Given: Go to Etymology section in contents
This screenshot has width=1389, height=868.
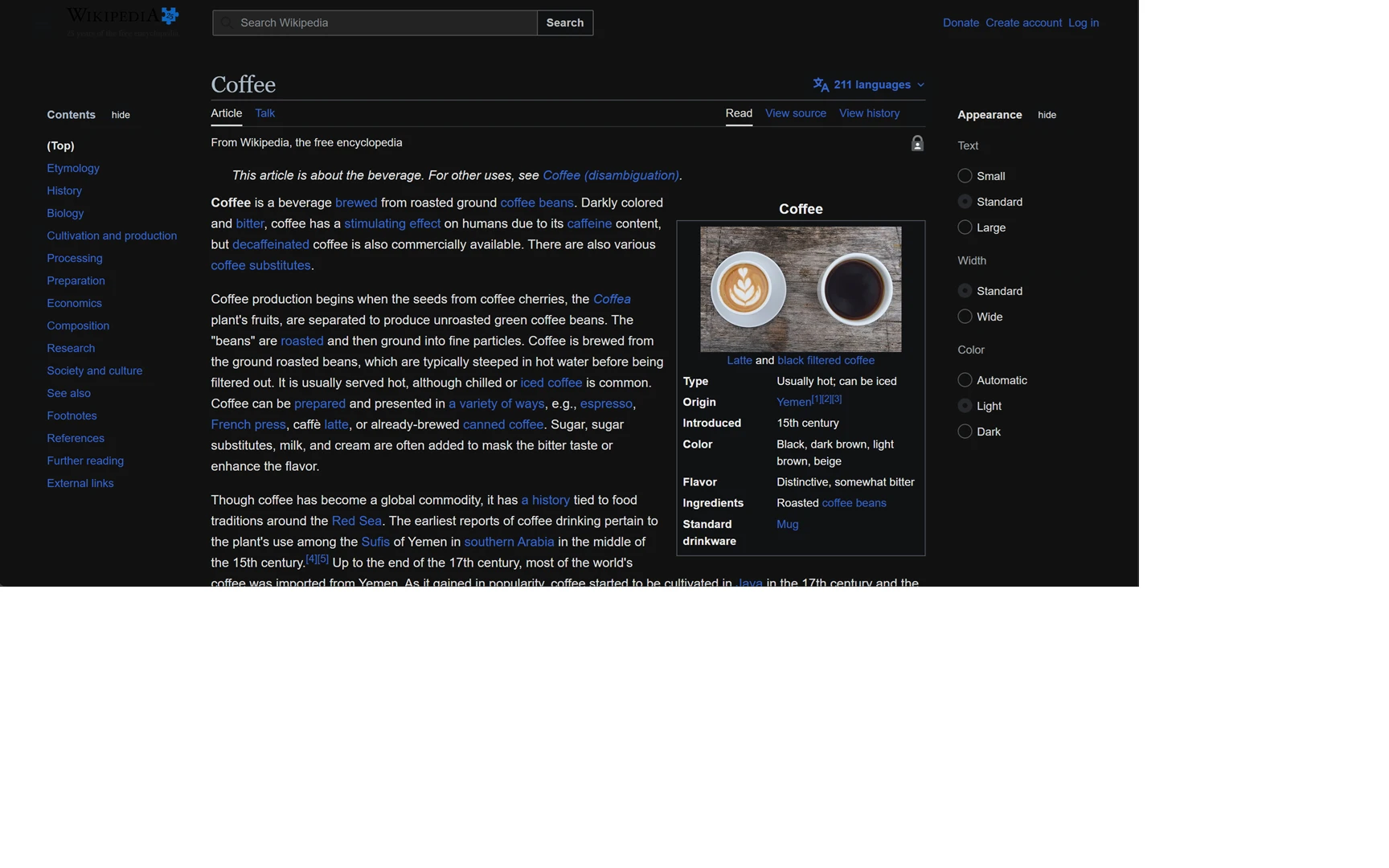Looking at the screenshot, I should click(x=73, y=168).
